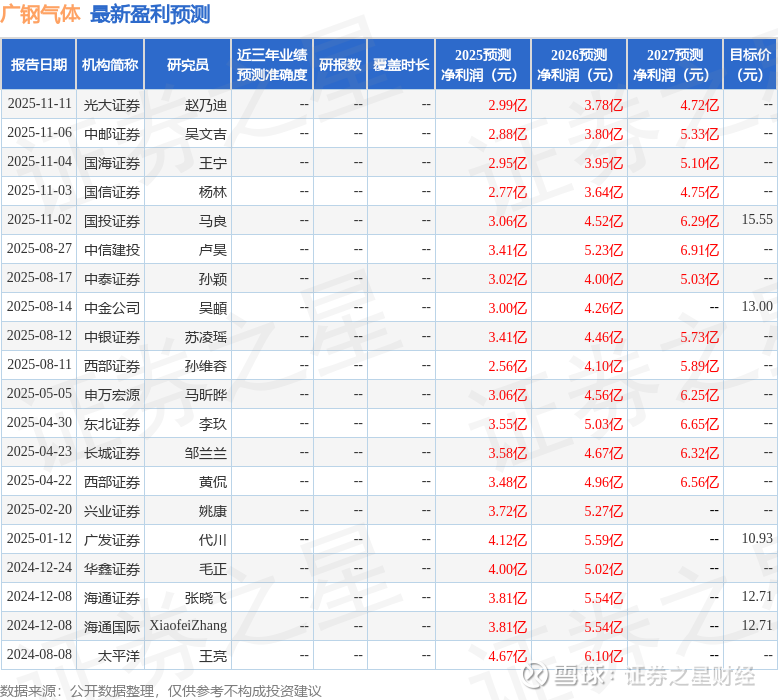Viewport: 778px width, 700px height.
Task: Select the 覆盖时长 column header
Action: pyautogui.click(x=401, y=64)
